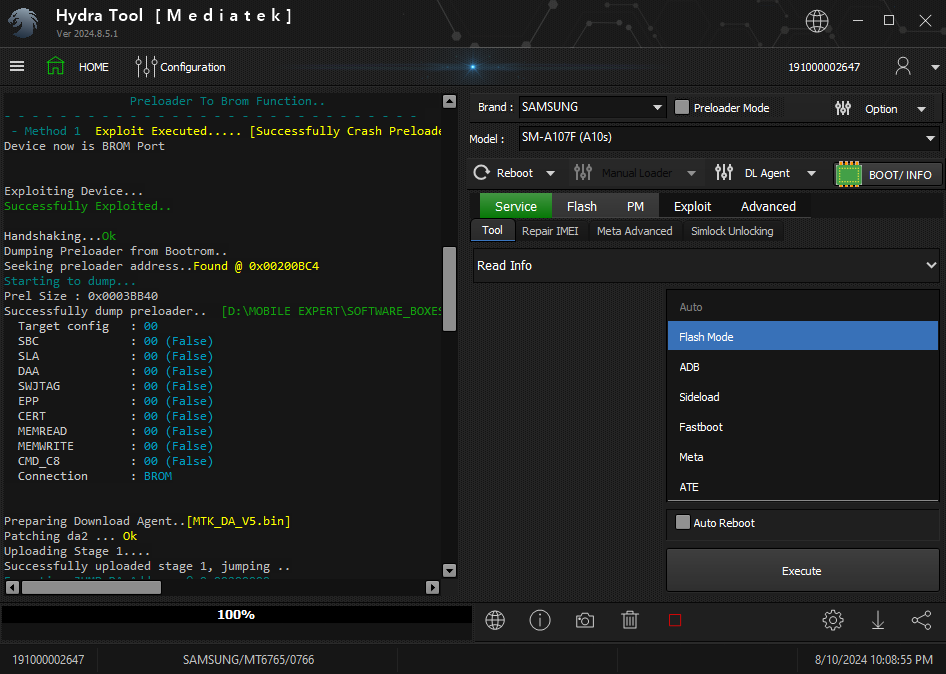The image size is (946, 674).
Task: Select Fastboot in the mode list
Action: click(x=802, y=427)
